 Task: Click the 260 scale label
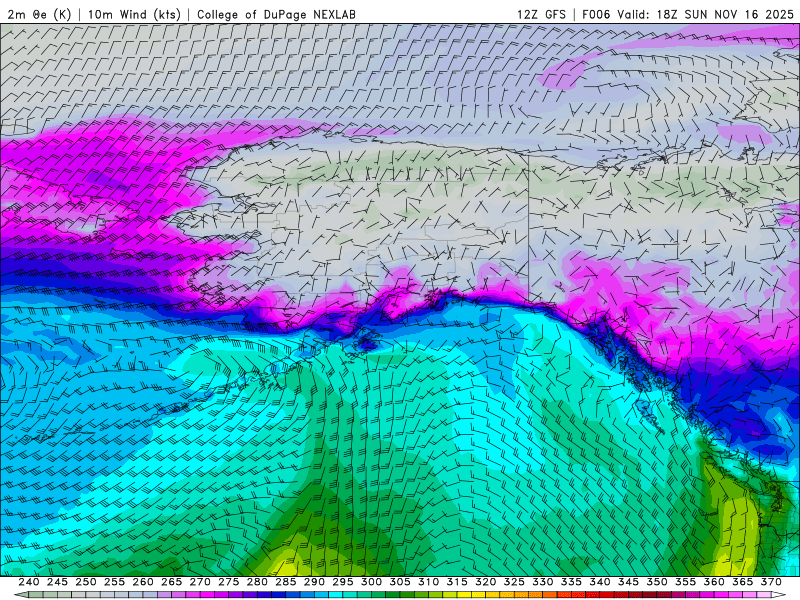(143, 582)
